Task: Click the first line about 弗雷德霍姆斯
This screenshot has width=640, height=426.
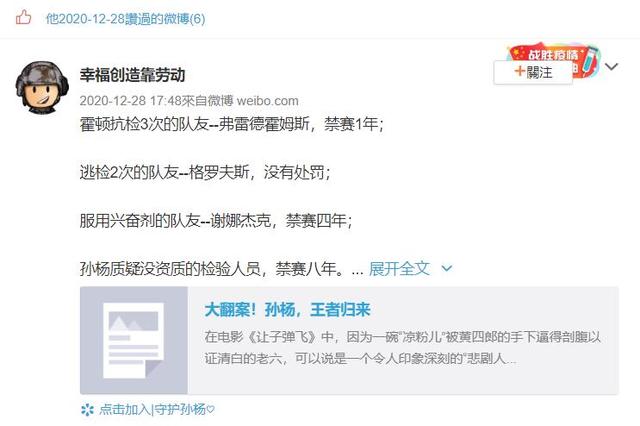Action: click(x=231, y=124)
